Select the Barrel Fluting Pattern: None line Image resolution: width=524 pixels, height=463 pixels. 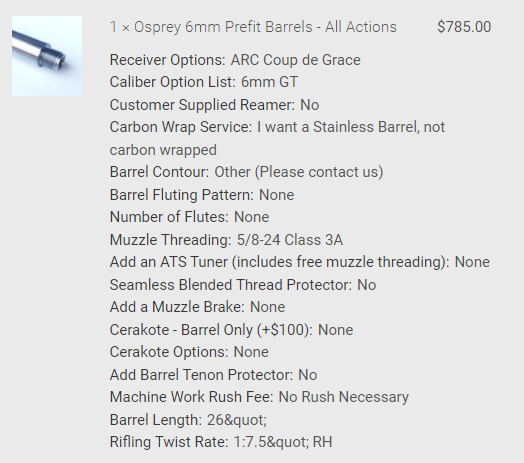(x=202, y=195)
